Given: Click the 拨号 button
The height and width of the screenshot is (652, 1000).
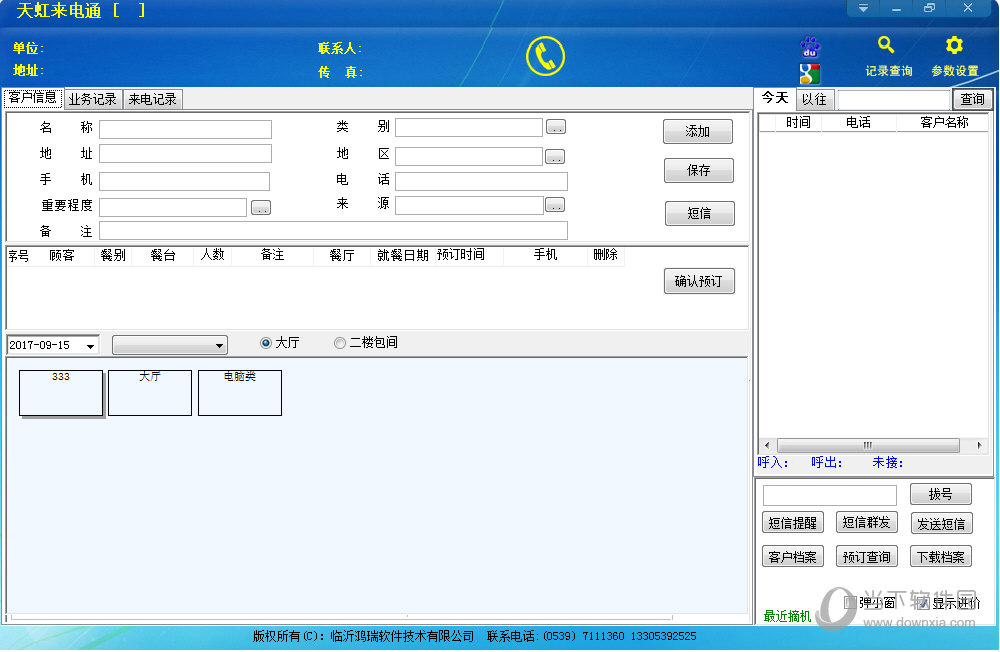Looking at the screenshot, I should pos(941,494).
